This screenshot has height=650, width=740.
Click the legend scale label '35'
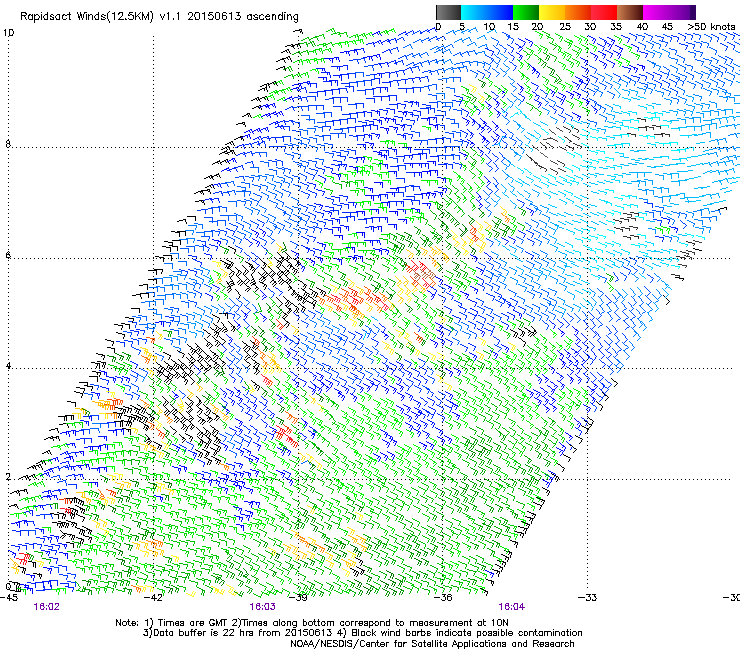(616, 27)
